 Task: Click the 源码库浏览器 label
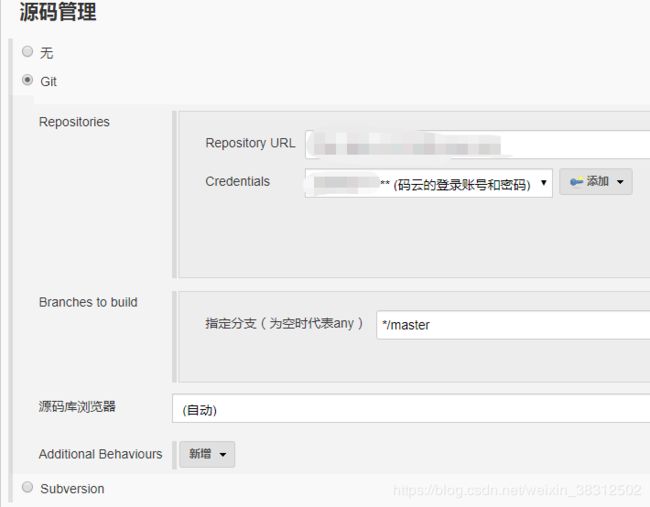[77, 407]
